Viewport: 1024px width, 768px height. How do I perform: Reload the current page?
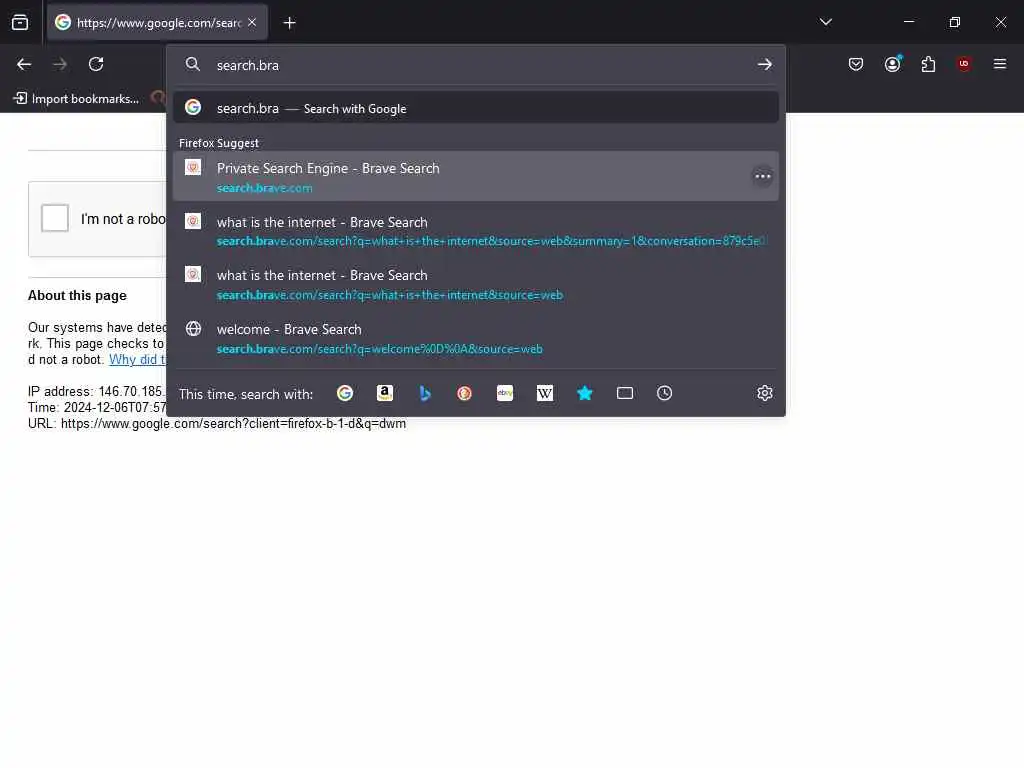pos(96,64)
